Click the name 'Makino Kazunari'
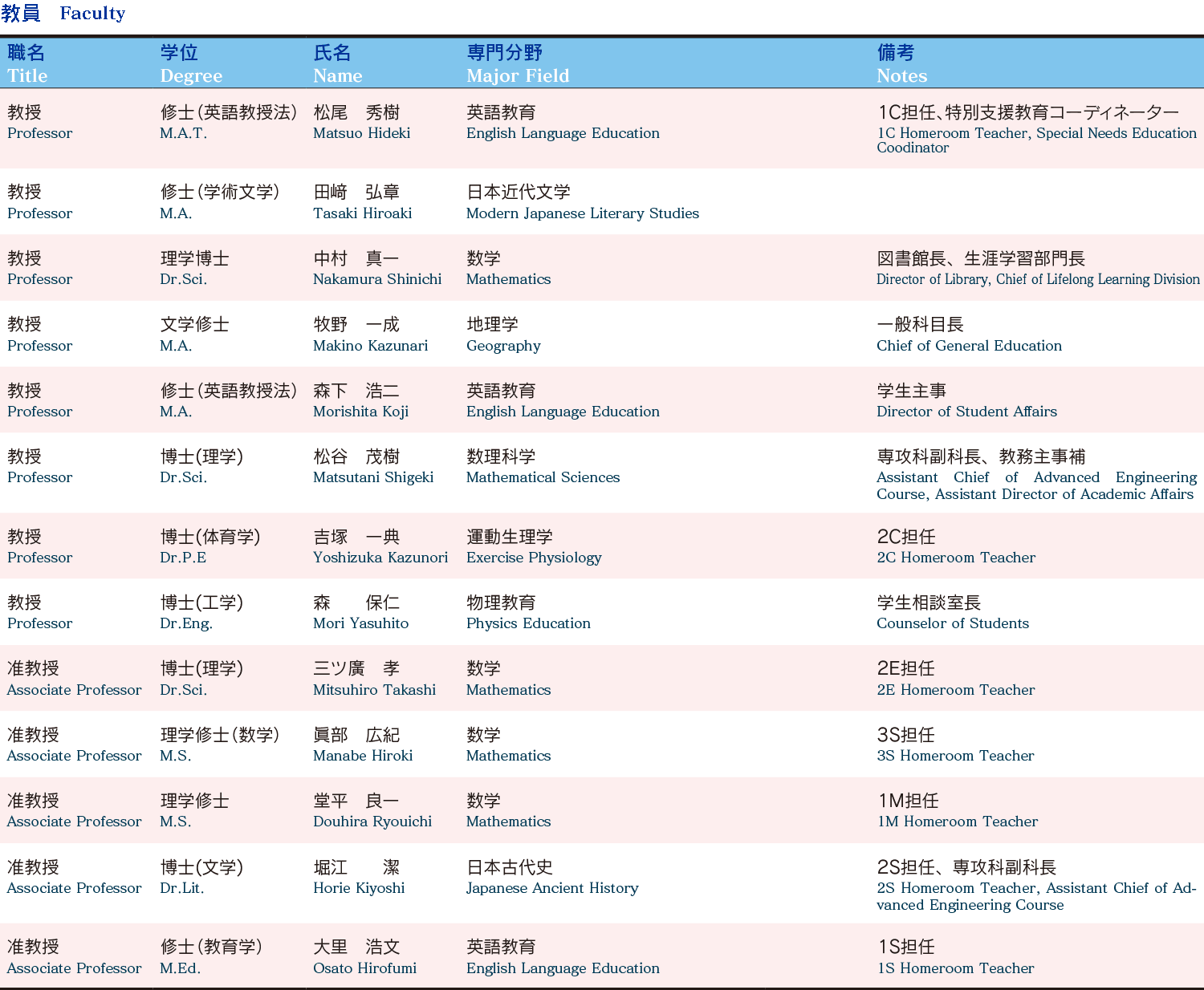The height and width of the screenshot is (990, 1204). pyautogui.click(x=370, y=346)
